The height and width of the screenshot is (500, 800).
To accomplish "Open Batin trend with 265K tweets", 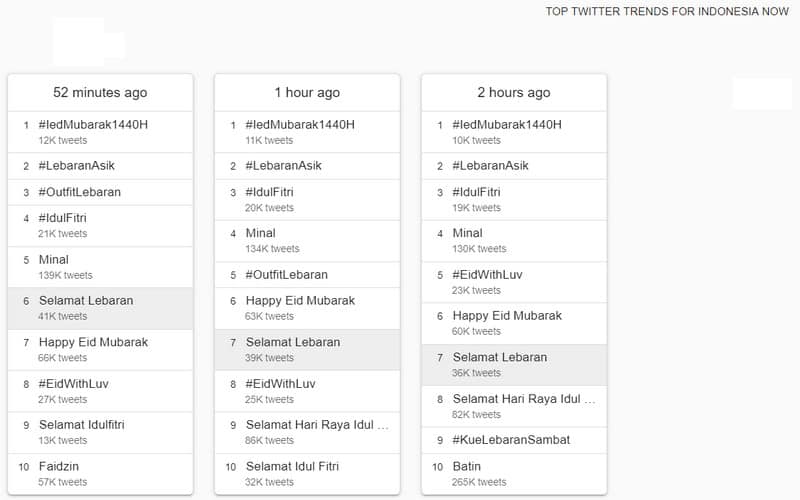I will [x=467, y=466].
